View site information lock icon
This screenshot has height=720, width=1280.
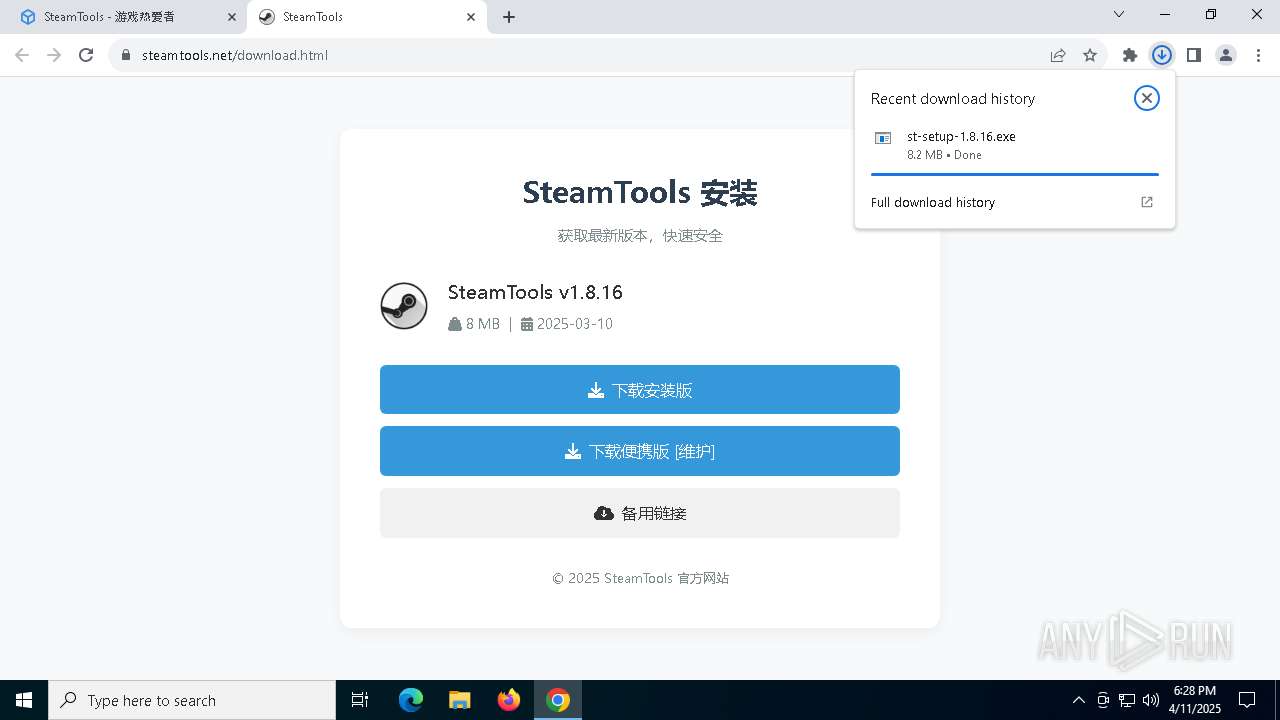(x=125, y=55)
